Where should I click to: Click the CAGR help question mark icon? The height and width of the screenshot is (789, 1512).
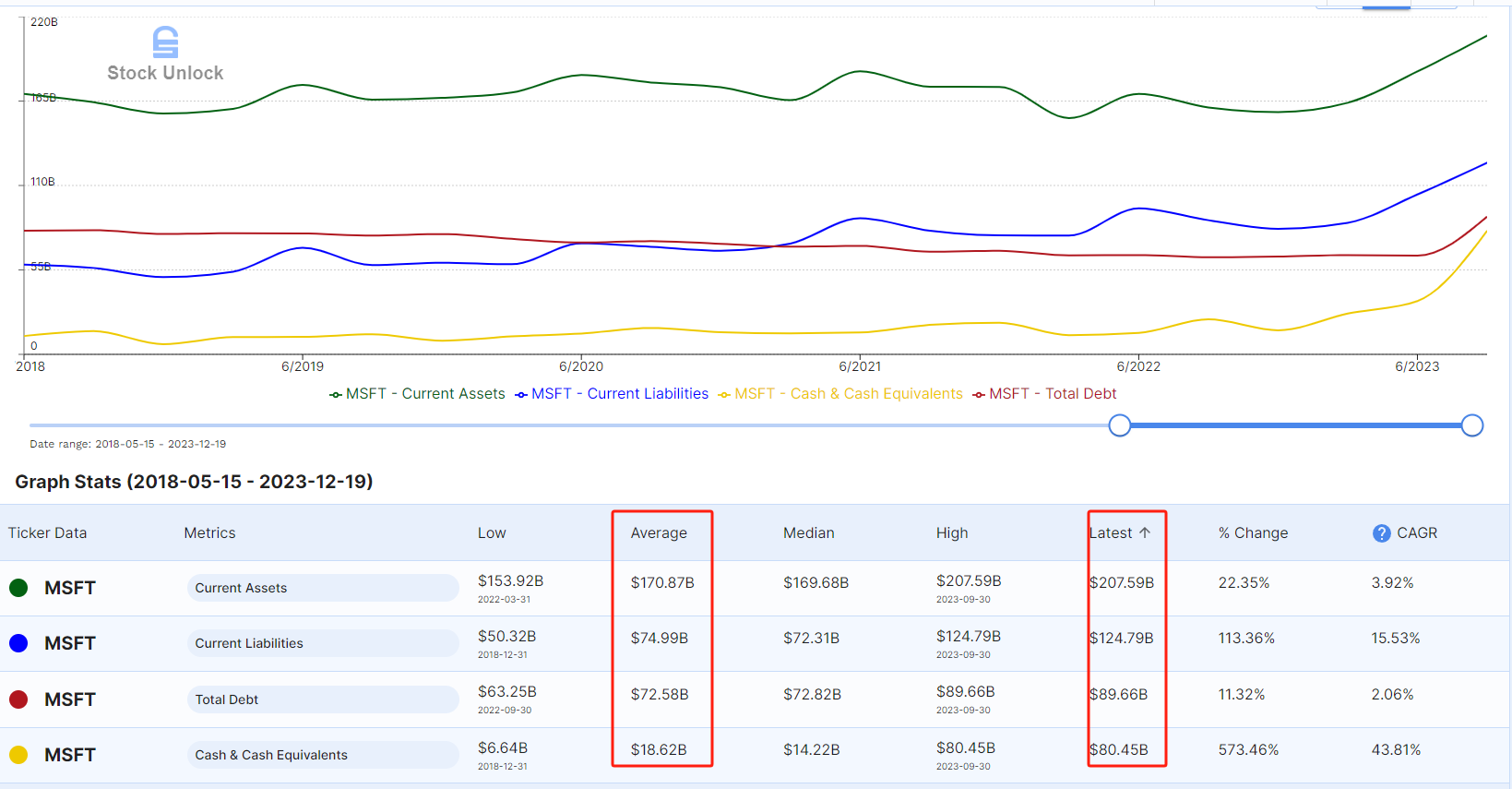[1381, 533]
